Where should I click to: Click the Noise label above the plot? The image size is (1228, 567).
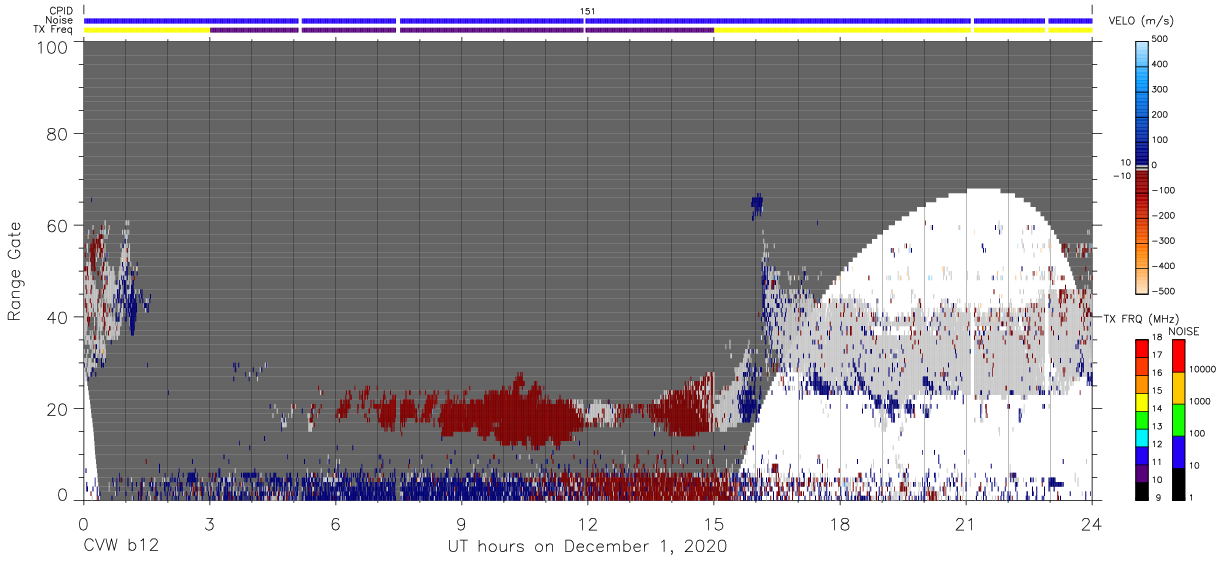tap(61, 20)
